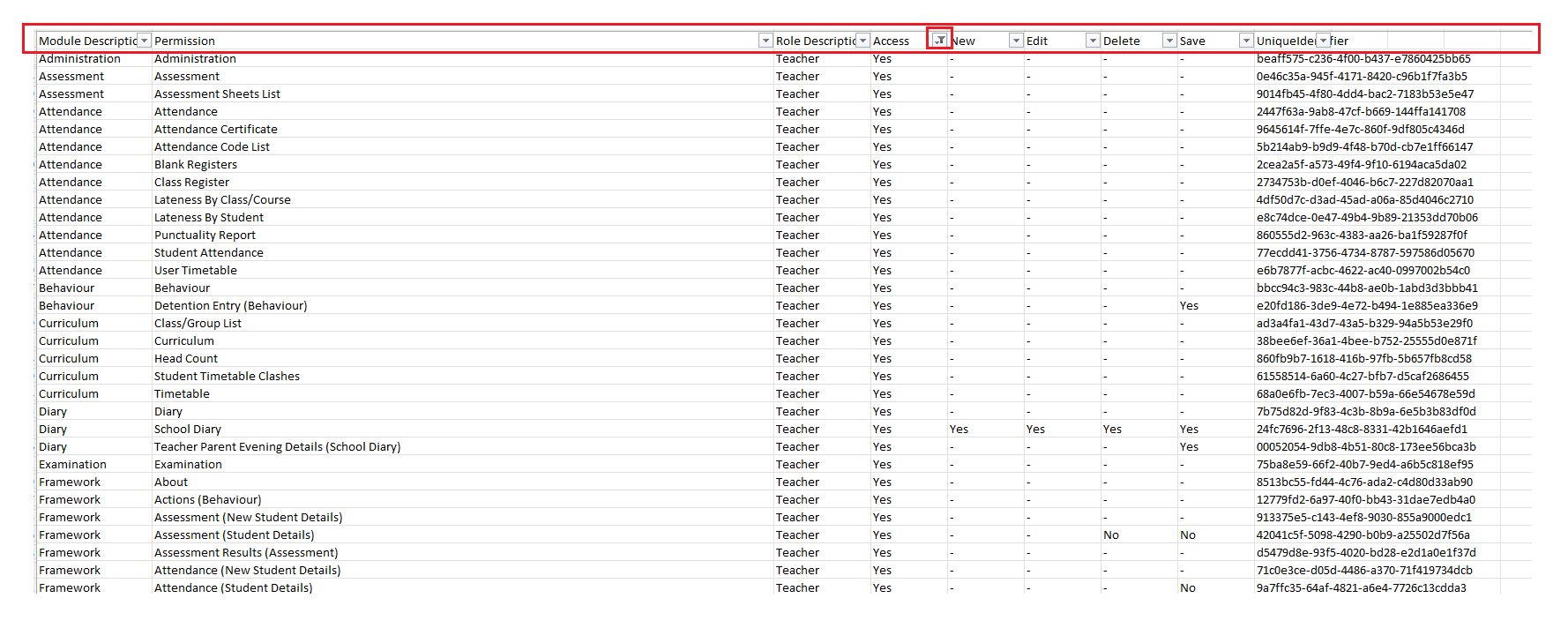This screenshot has height=643, width=1568.
Task: Open the Edit column filter dropdown
Action: point(1093,41)
